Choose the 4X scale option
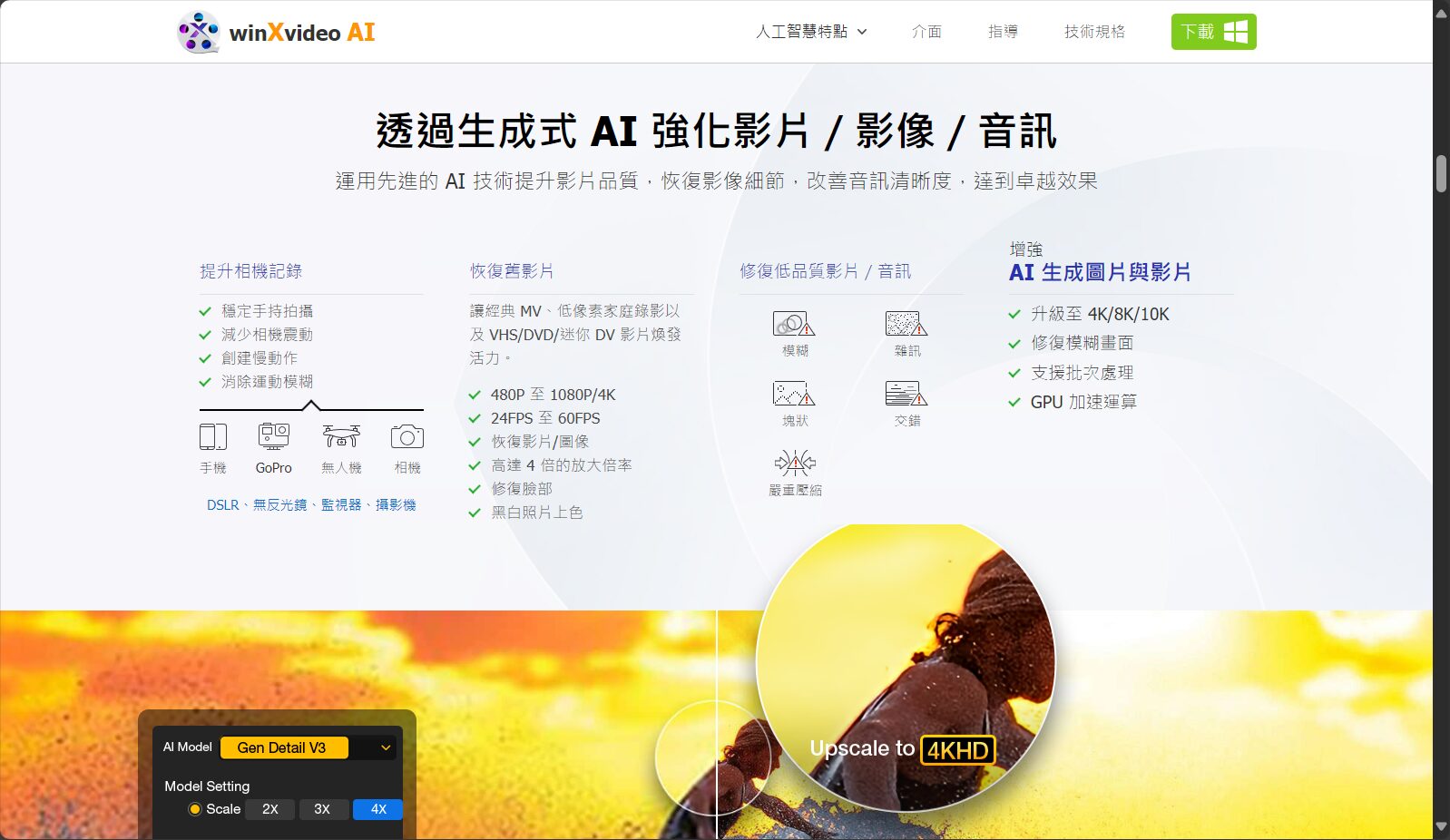1450x840 pixels. pyautogui.click(x=378, y=809)
